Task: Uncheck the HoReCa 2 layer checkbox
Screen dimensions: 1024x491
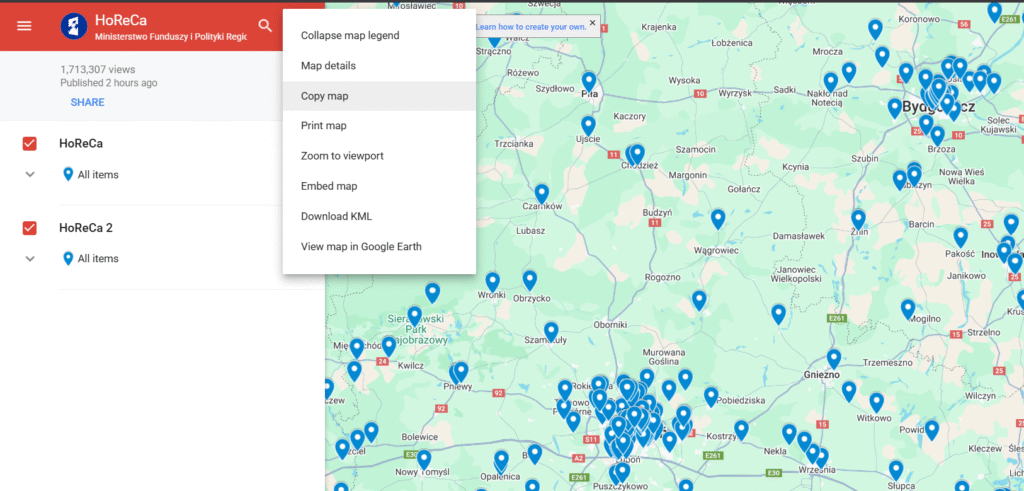Action: click(30, 228)
